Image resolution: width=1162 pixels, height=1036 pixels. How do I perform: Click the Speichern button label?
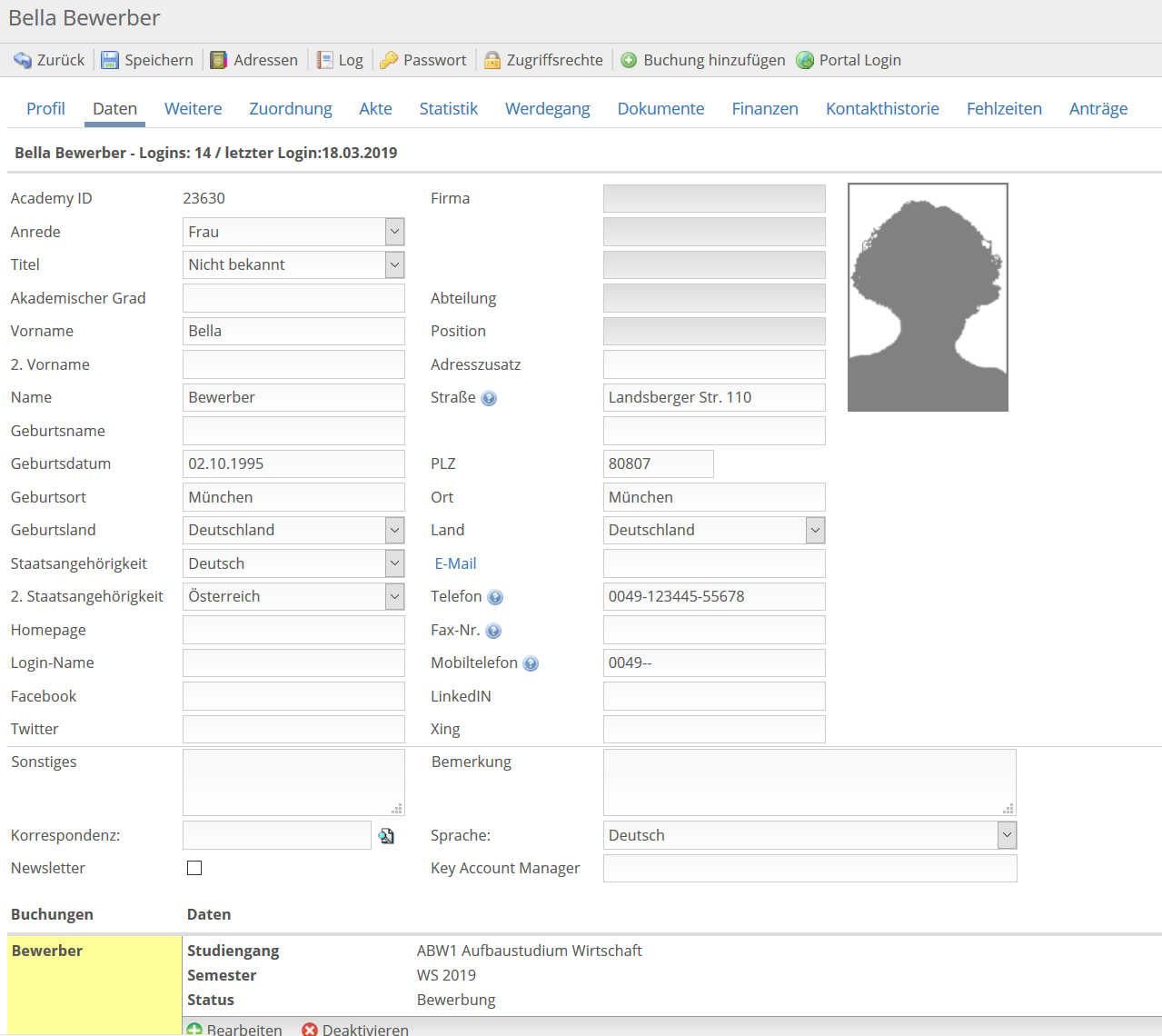tap(159, 60)
